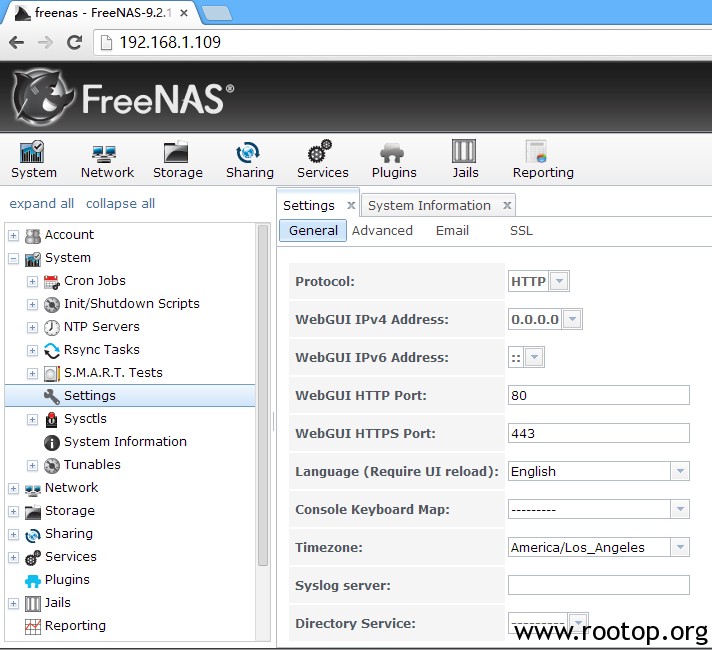
Task: Reload the page with the refresh icon
Action: [x=74, y=43]
